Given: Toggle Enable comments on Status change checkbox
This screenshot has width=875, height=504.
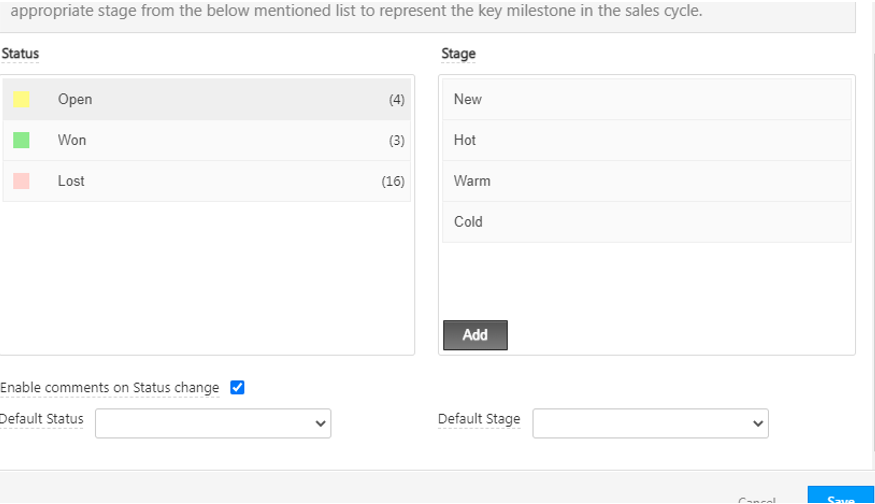Looking at the screenshot, I should click(237, 388).
